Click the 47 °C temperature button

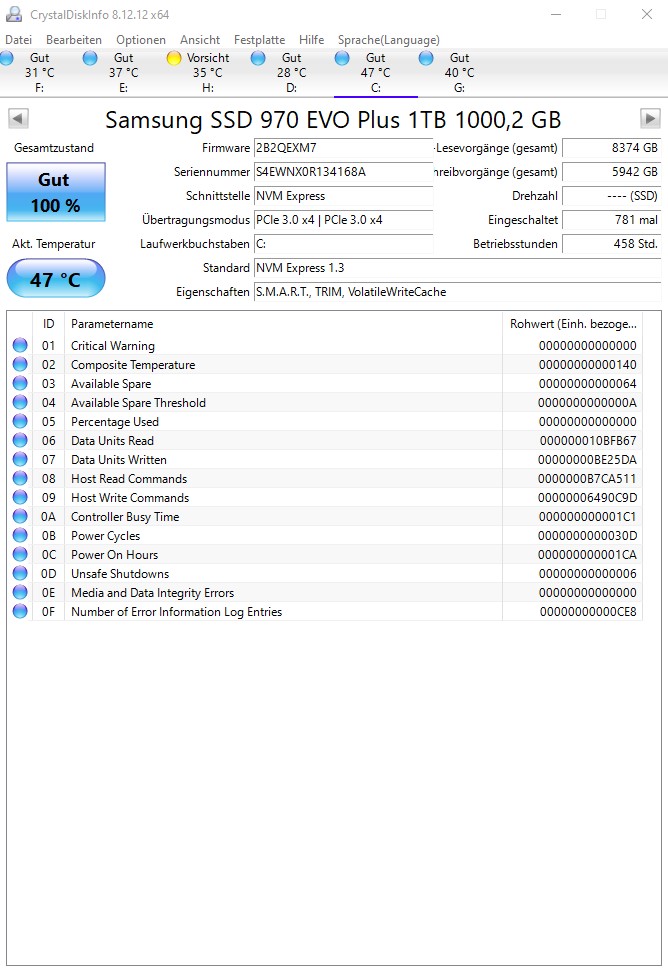pos(56,279)
